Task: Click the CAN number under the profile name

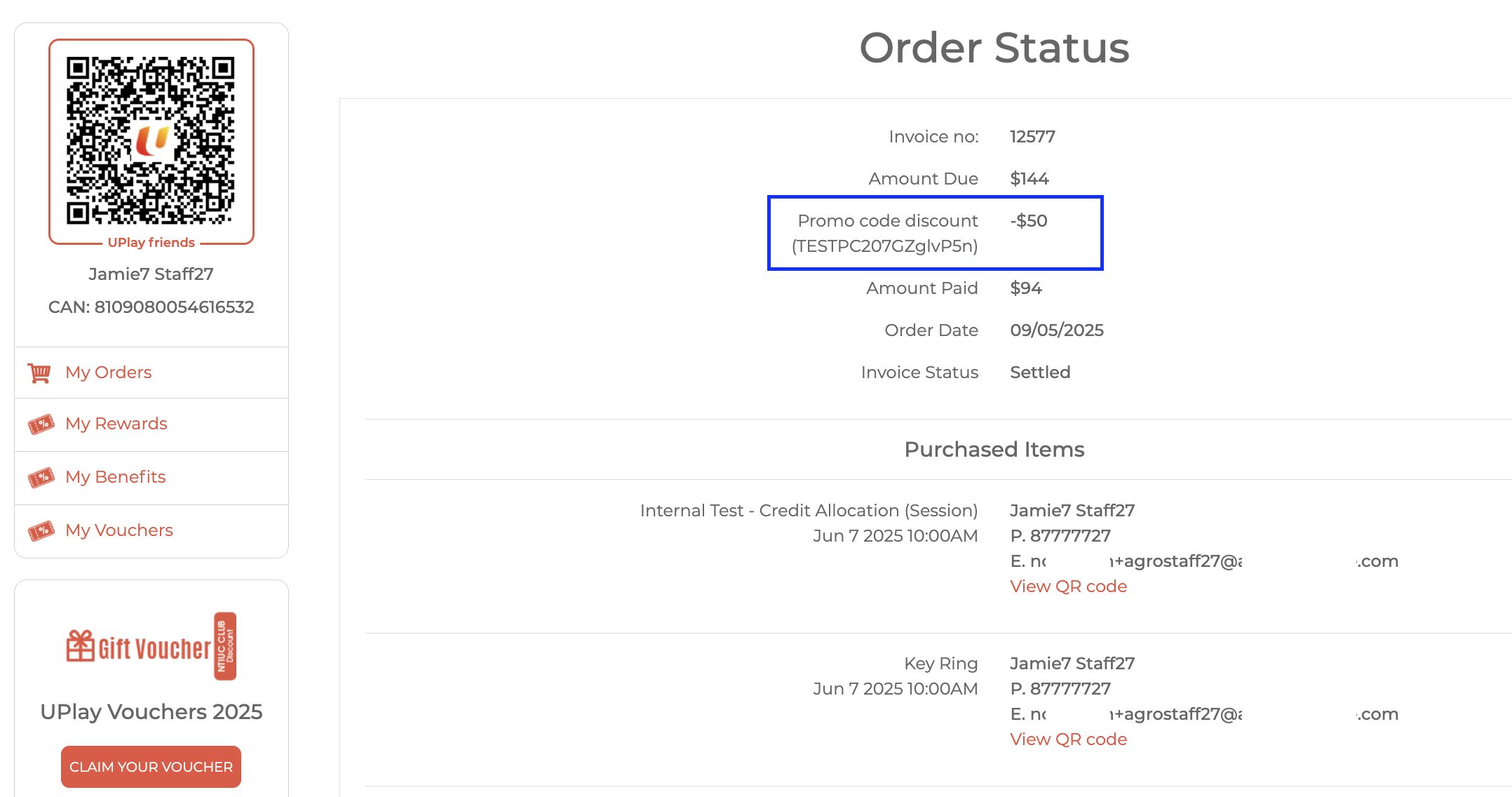Action: (151, 307)
